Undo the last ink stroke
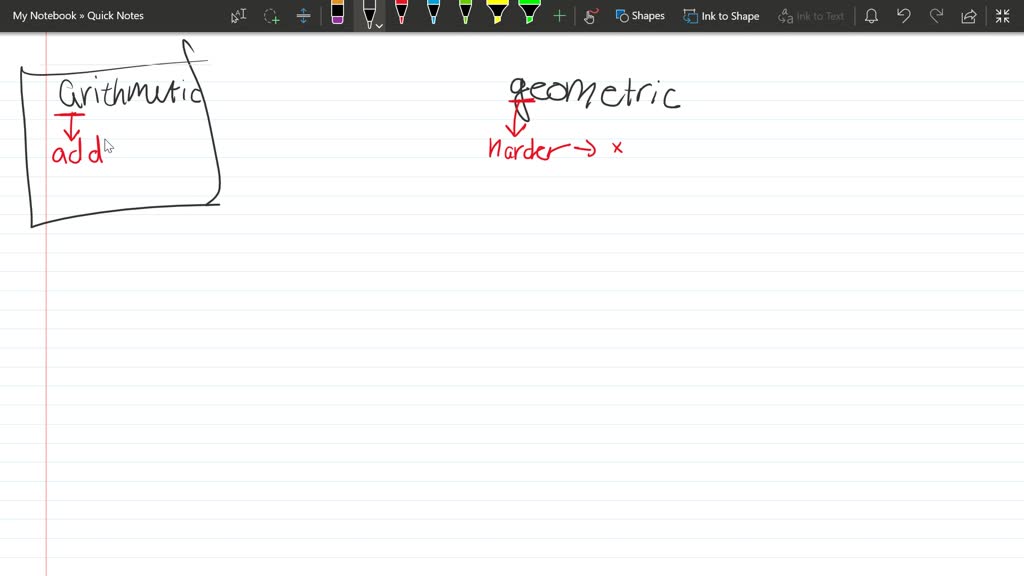Viewport: 1024px width, 576px height. pos(904,16)
